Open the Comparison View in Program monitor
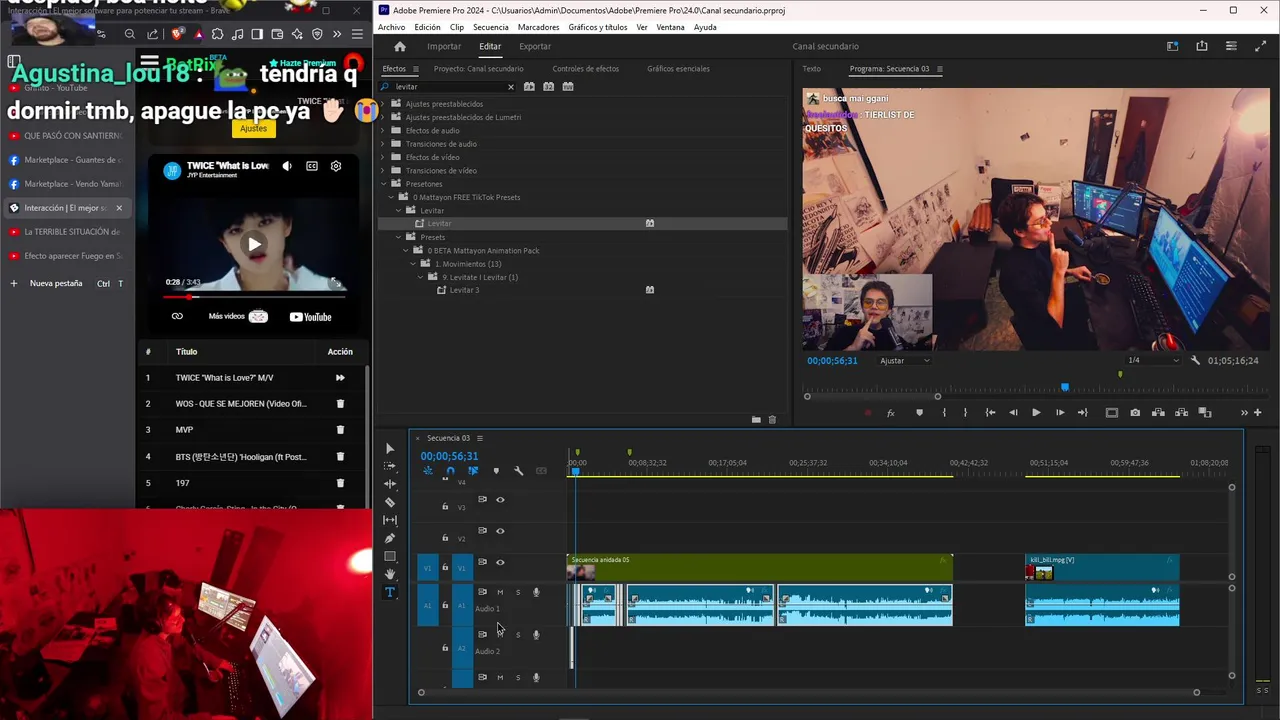 [x=1205, y=413]
